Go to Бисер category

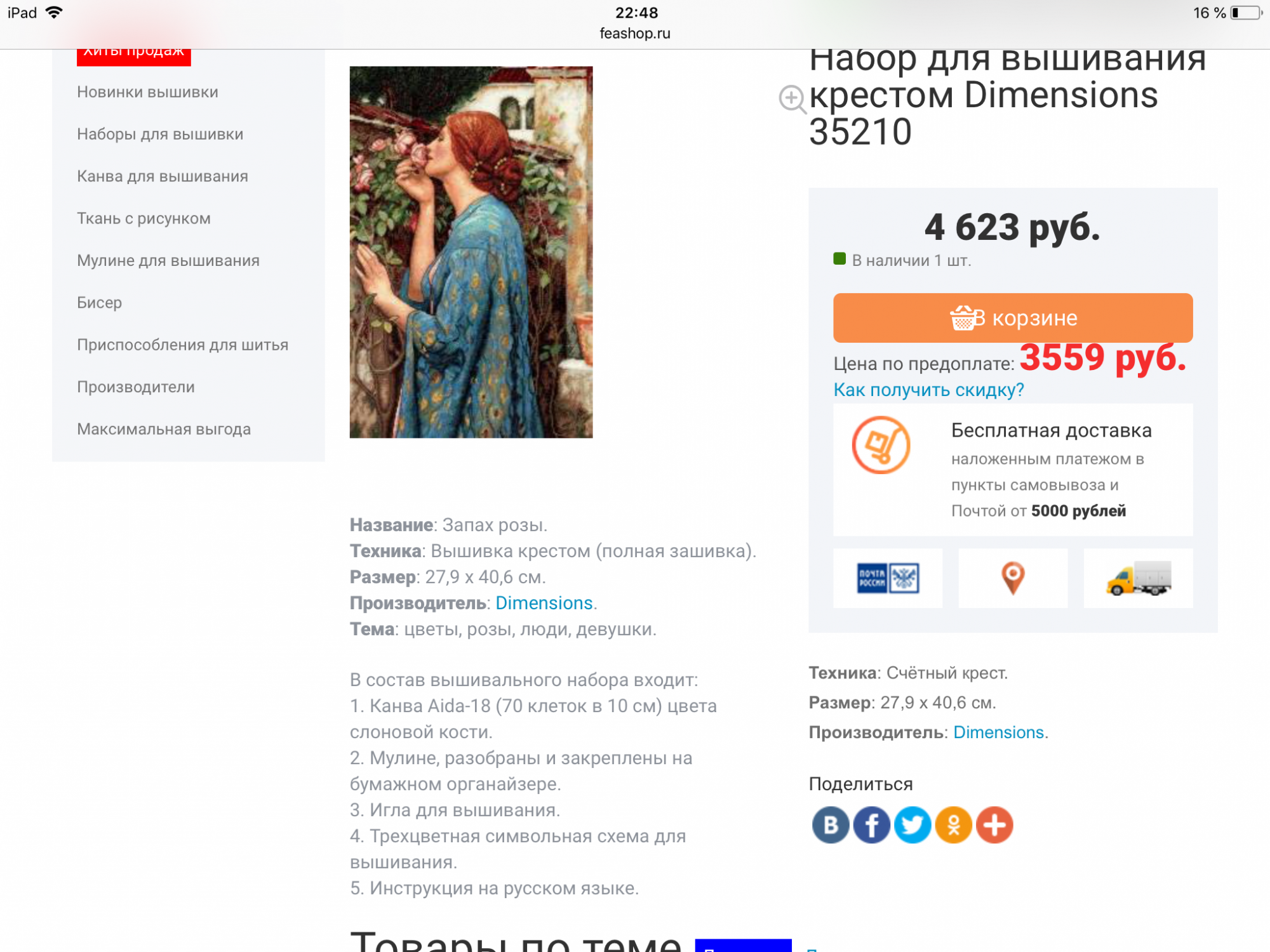99,303
